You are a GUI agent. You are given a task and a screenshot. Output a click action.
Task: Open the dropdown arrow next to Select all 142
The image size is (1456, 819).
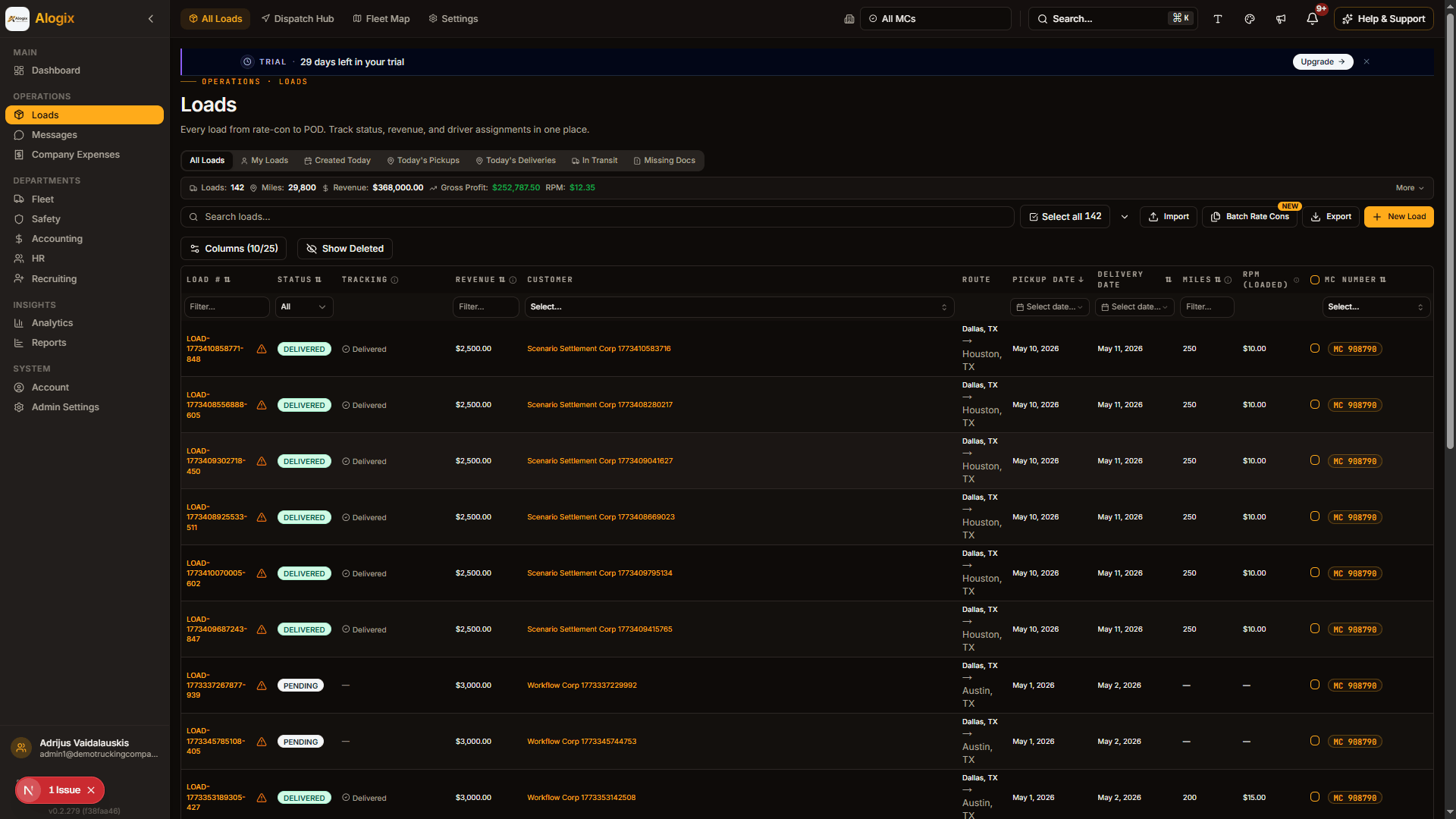point(1125,217)
